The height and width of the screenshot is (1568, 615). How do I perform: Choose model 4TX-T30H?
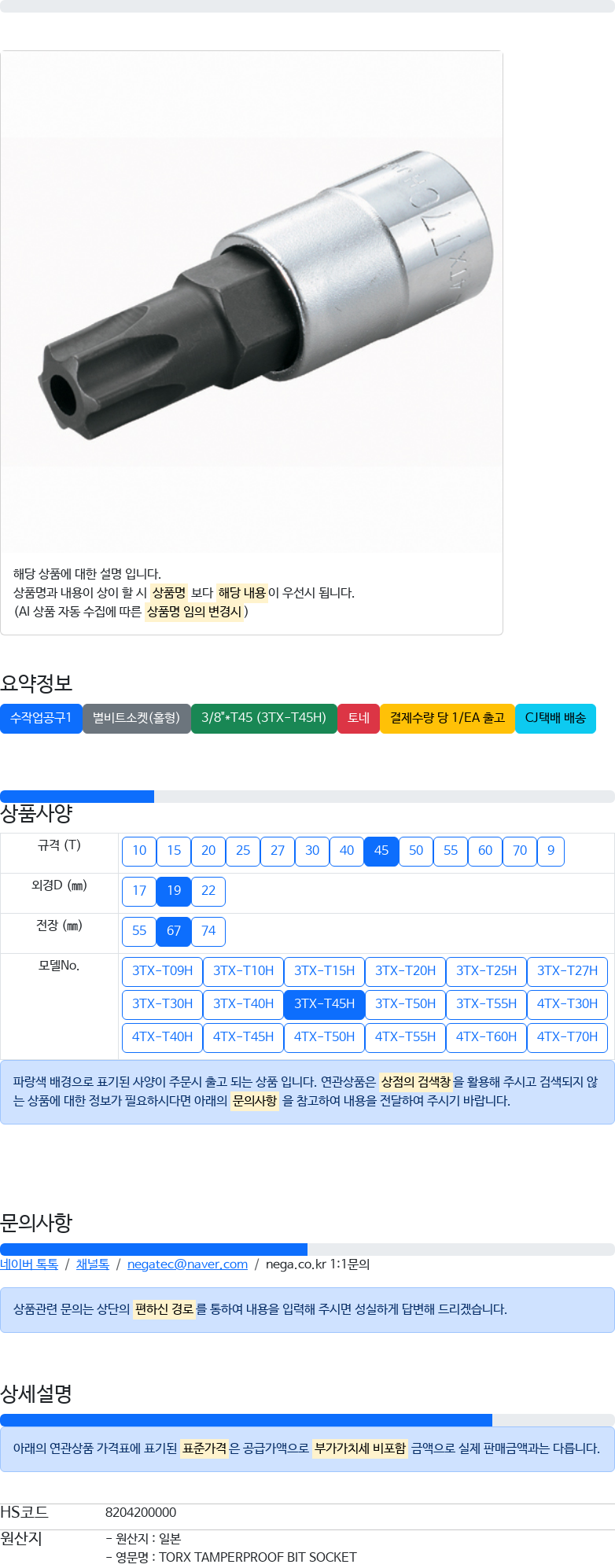click(567, 1003)
